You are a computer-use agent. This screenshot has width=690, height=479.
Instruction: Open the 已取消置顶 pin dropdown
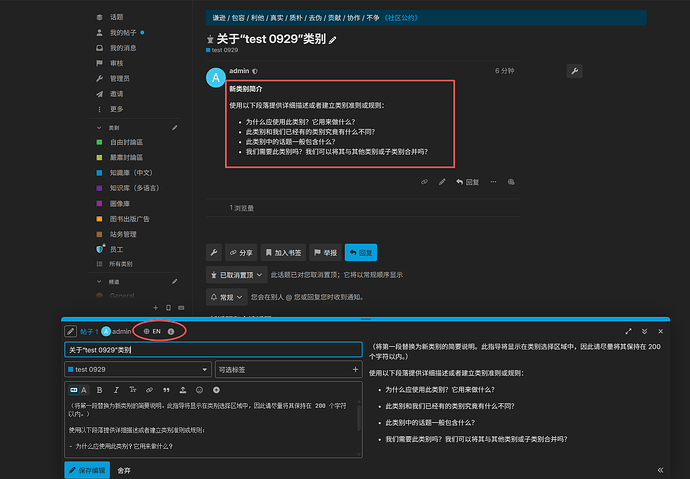click(x=237, y=275)
